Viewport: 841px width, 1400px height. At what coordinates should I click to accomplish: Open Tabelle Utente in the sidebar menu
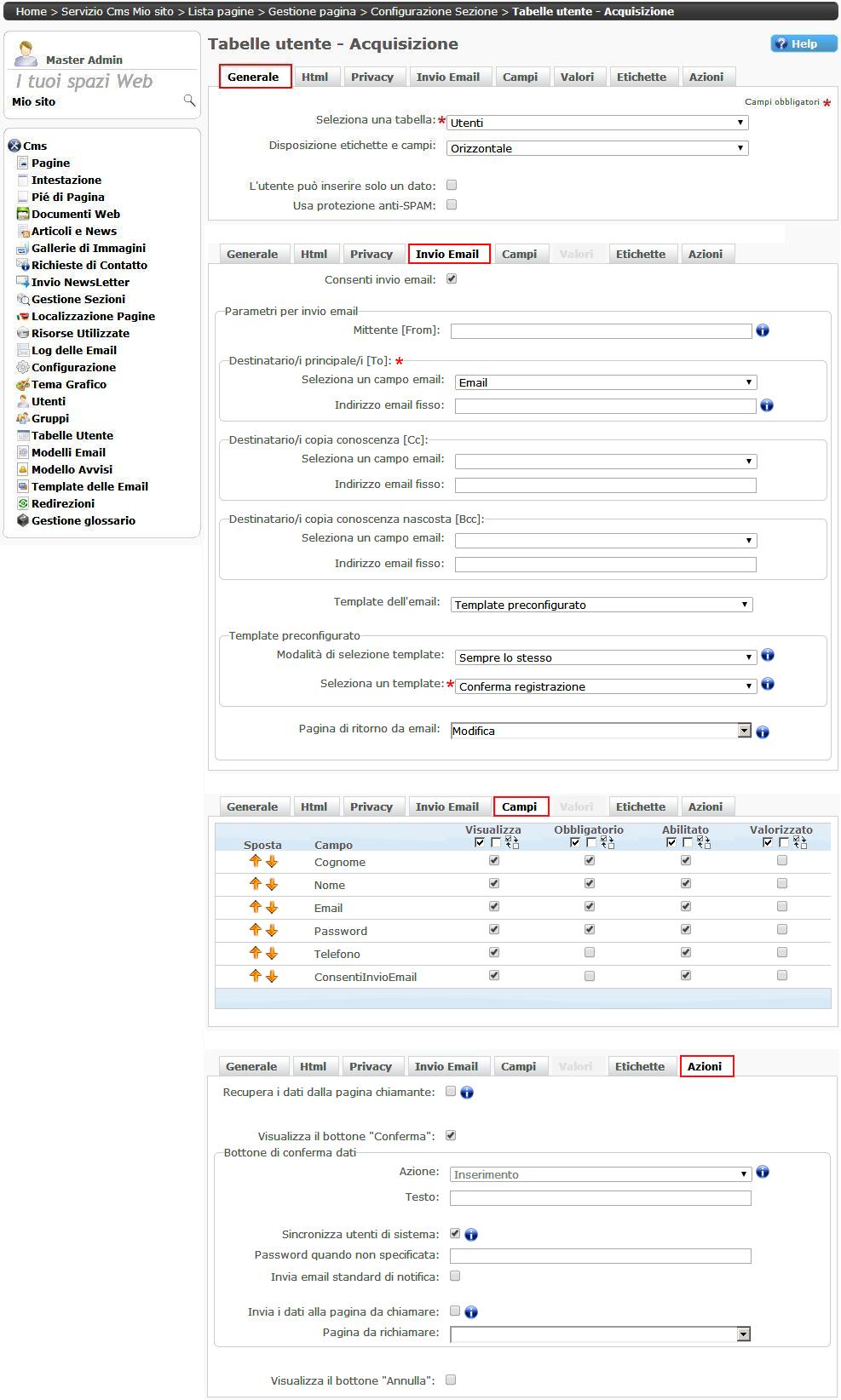tap(72, 435)
